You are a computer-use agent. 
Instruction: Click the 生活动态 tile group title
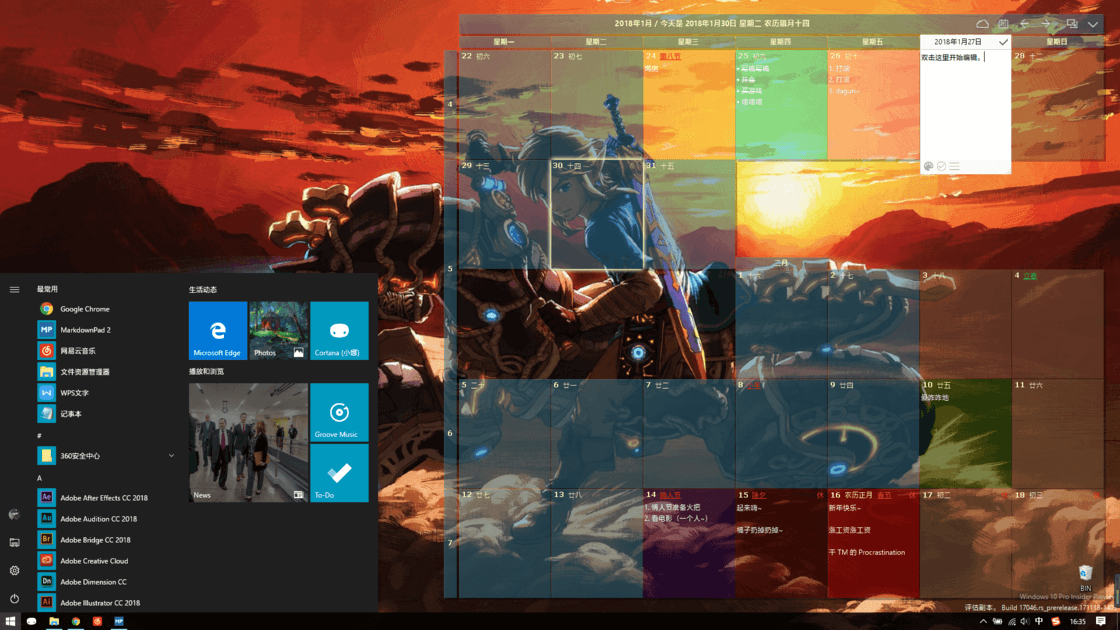coord(203,289)
